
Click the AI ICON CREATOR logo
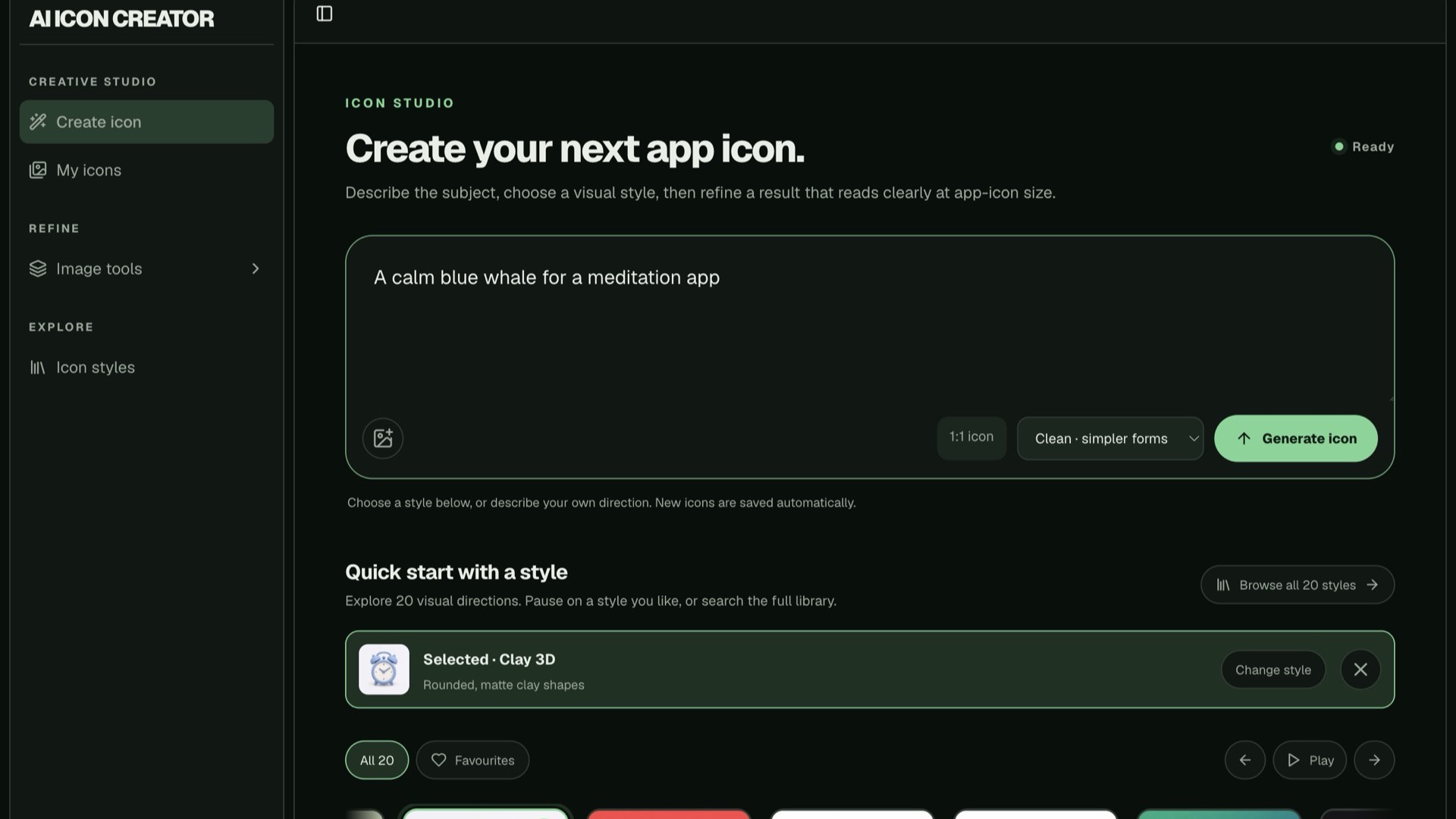tap(121, 18)
